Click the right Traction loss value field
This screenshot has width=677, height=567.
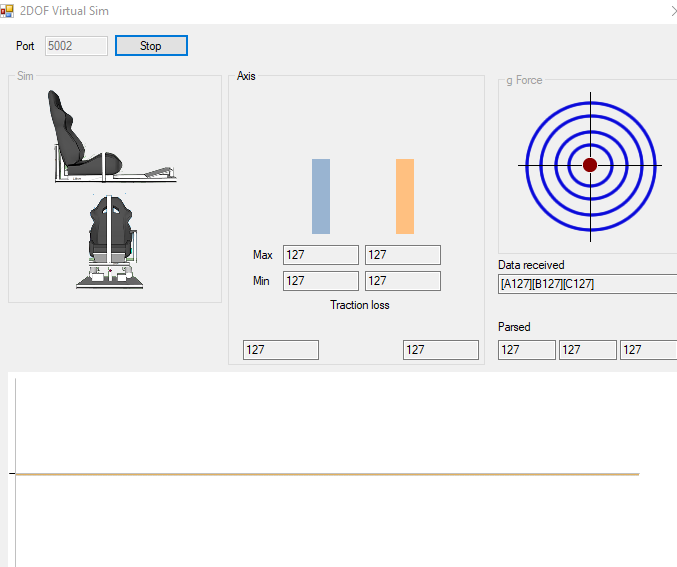(441, 350)
